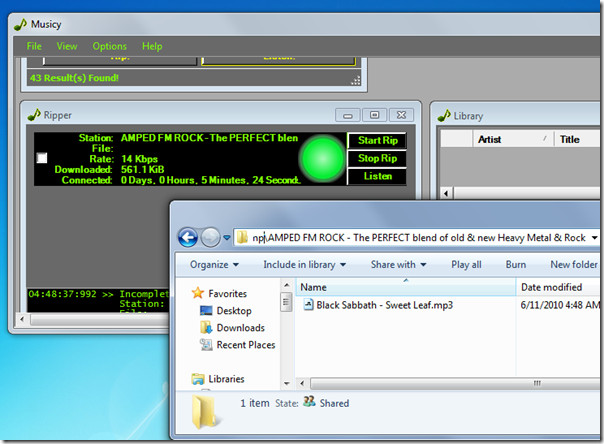
Task: Open the Share with dropdown
Action: tap(398, 265)
